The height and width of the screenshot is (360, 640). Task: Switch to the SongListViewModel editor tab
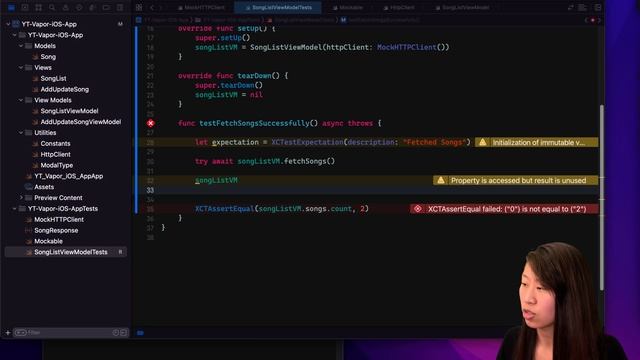pyautogui.click(x=462, y=7)
